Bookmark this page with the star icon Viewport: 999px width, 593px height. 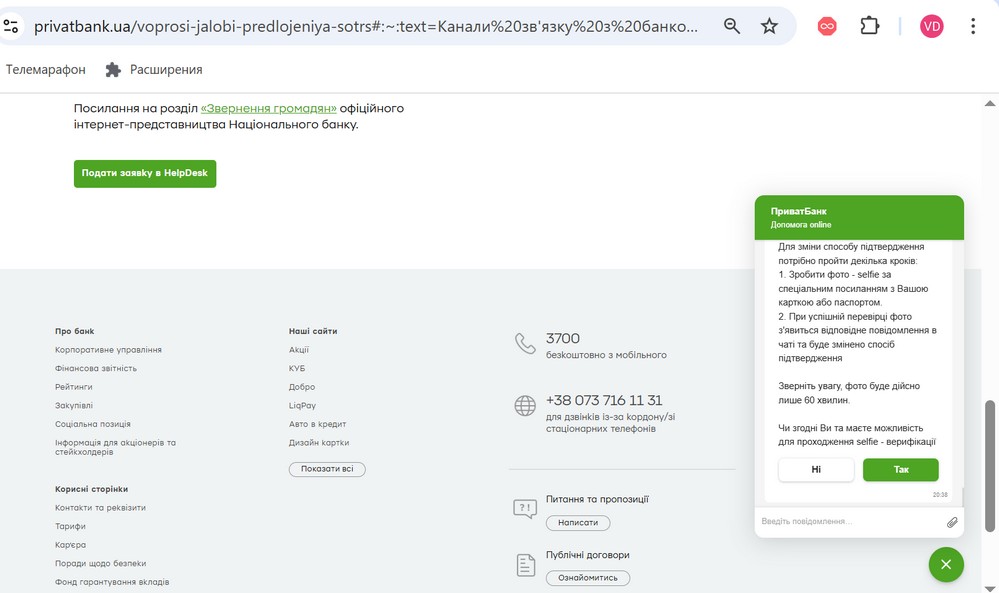[770, 26]
